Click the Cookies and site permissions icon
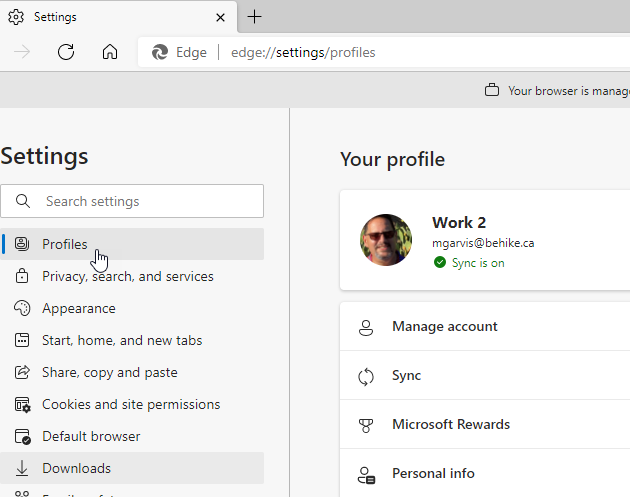Screen dimensions: 630x497 pyautogui.click(x=22, y=404)
